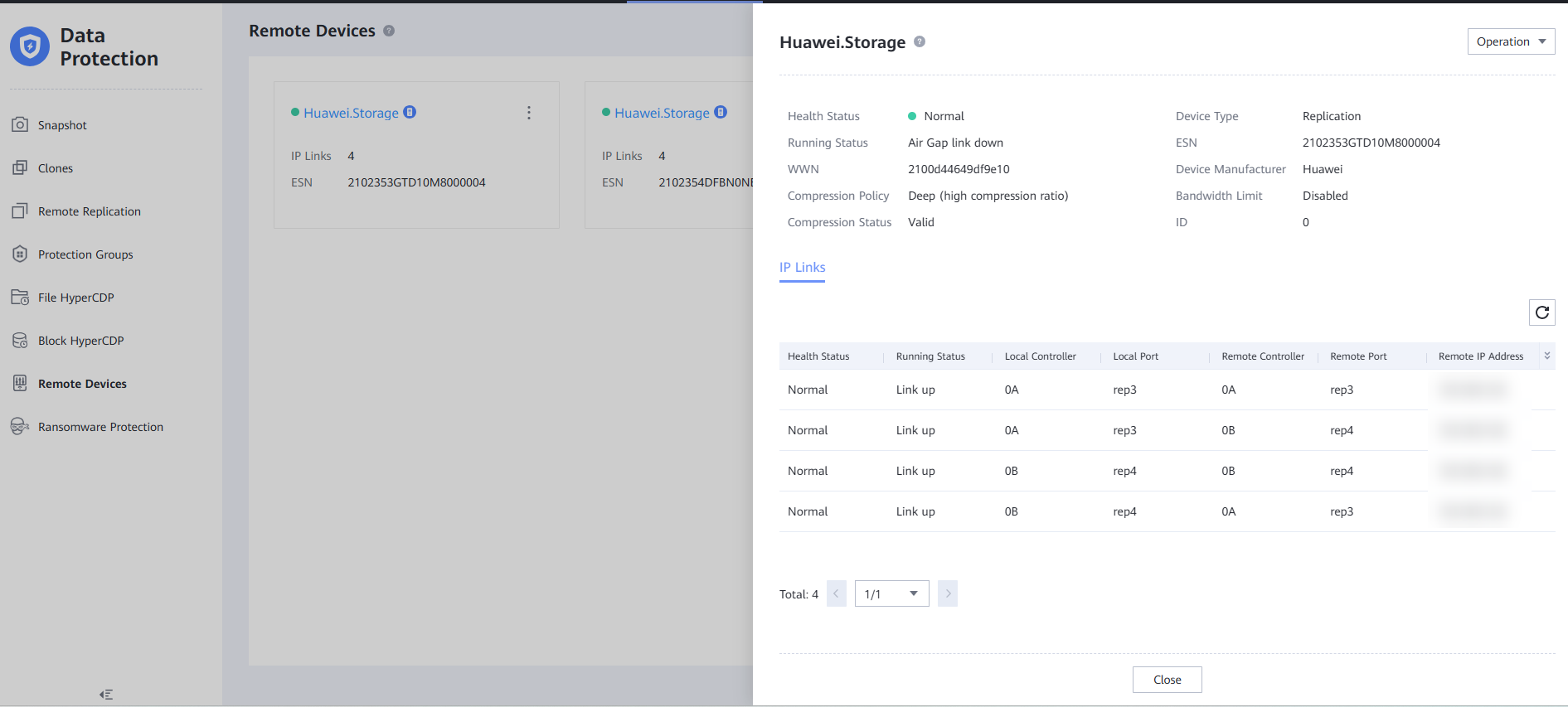
Task: Click the Protection Groups shield icon
Action: point(20,254)
